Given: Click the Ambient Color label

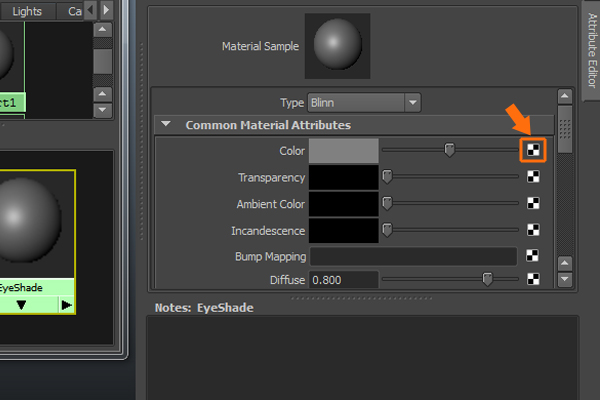Looking at the screenshot, I should 271,204.
